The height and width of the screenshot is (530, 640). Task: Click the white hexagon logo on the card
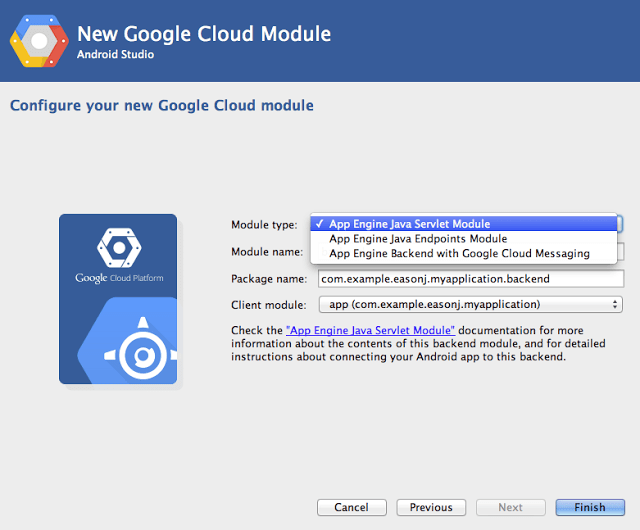tap(119, 247)
